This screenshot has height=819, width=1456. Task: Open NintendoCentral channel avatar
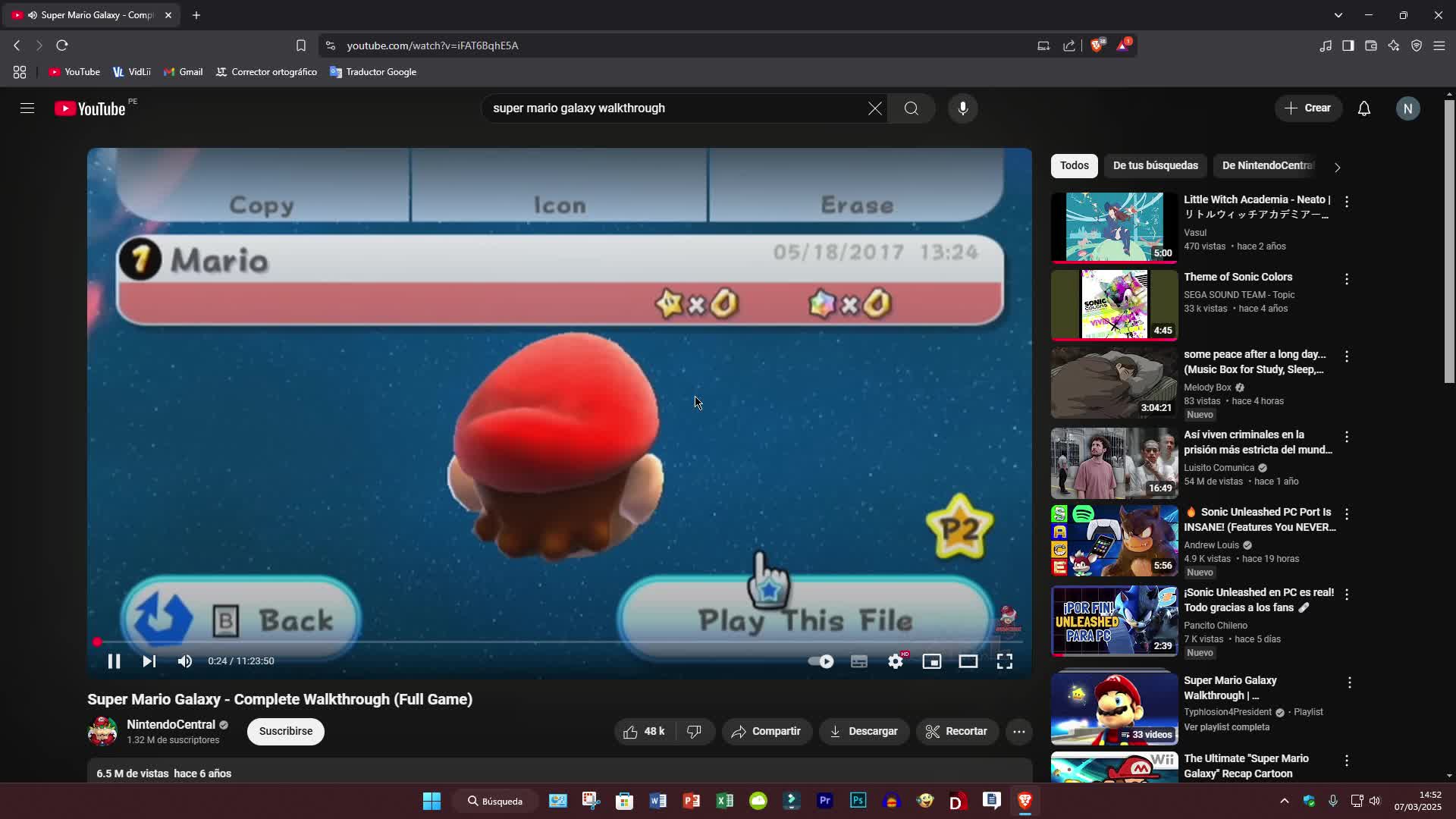coord(102,732)
